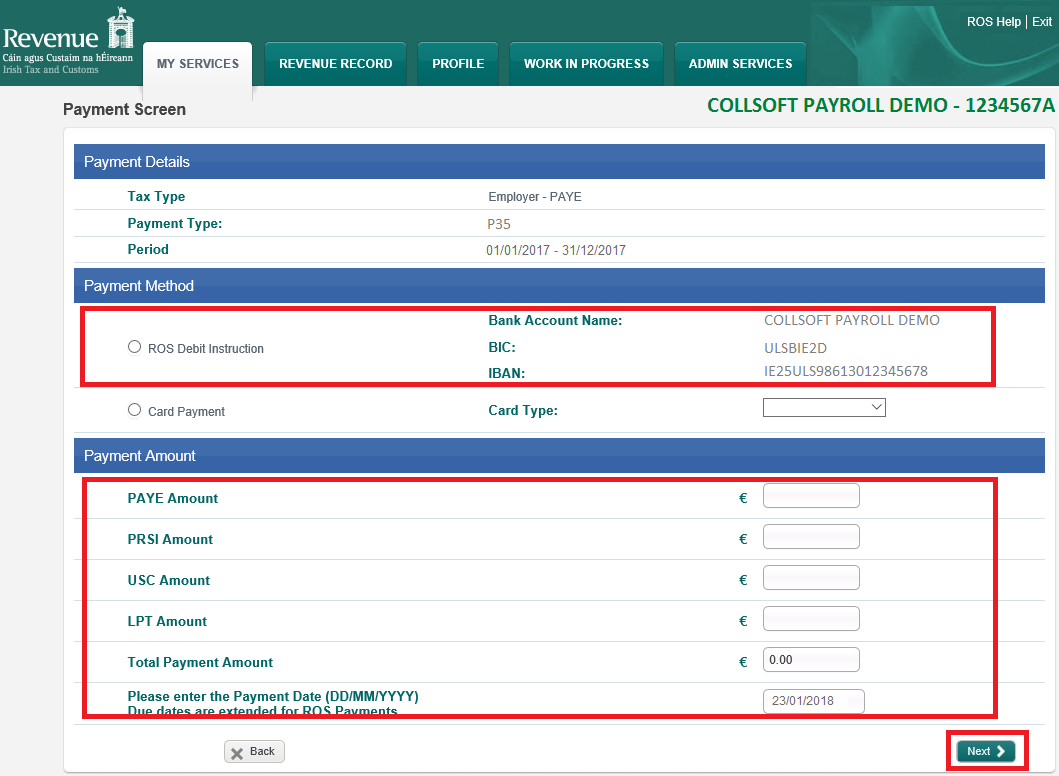Edit the Payment Date field
The image size is (1059, 776).
click(x=813, y=702)
